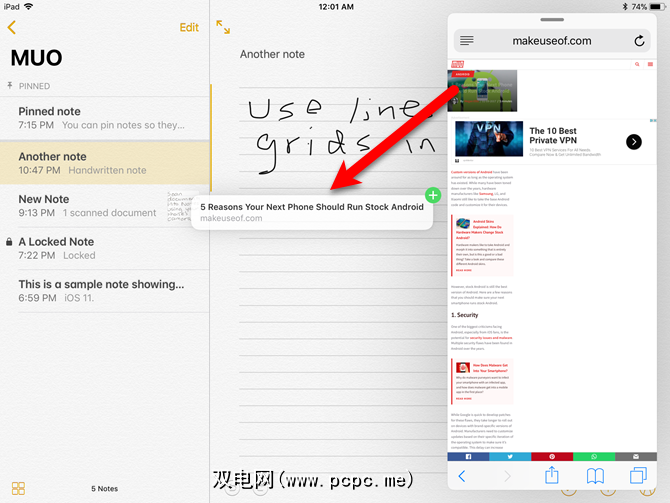The width and height of the screenshot is (670, 503).
Task: Tap the Slide Over grab handle
Action: (x=552, y=20)
